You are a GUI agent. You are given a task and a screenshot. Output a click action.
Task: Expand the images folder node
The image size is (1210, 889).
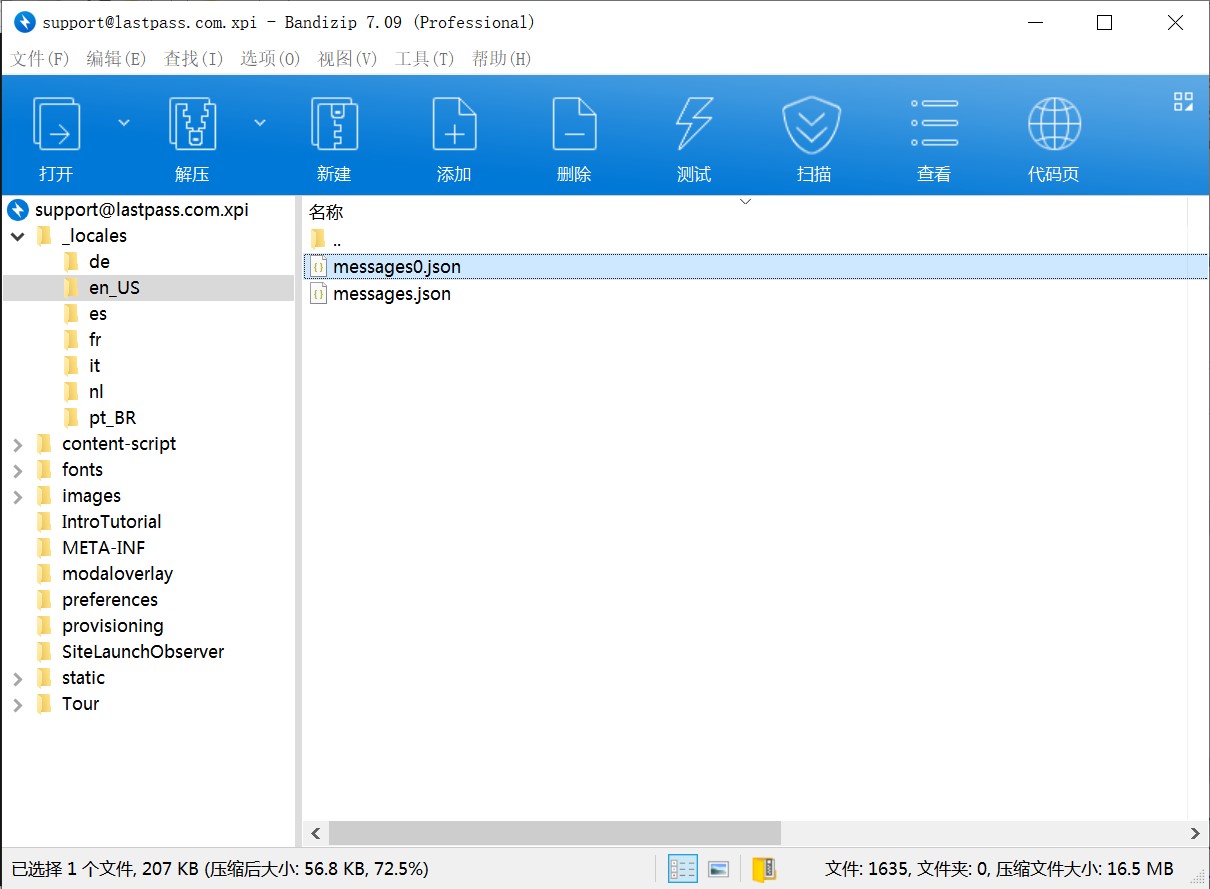click(x=18, y=497)
